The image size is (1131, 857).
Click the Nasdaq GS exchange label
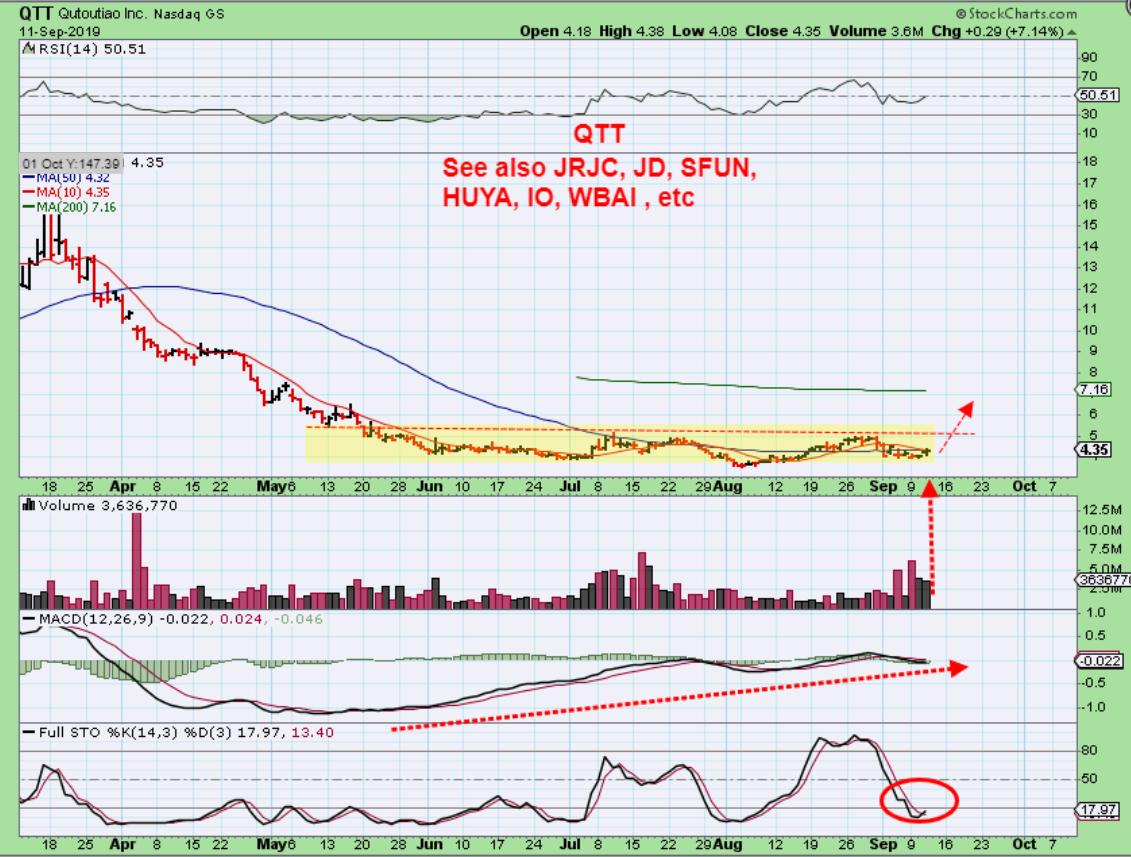(x=189, y=14)
